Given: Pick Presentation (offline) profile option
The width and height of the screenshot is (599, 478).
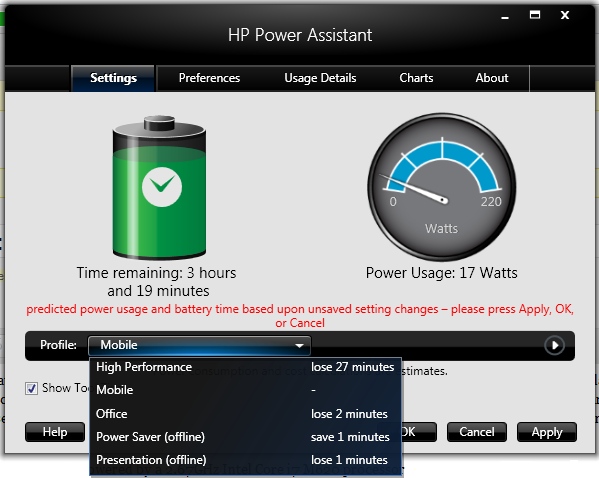Looking at the screenshot, I should click(246, 460).
